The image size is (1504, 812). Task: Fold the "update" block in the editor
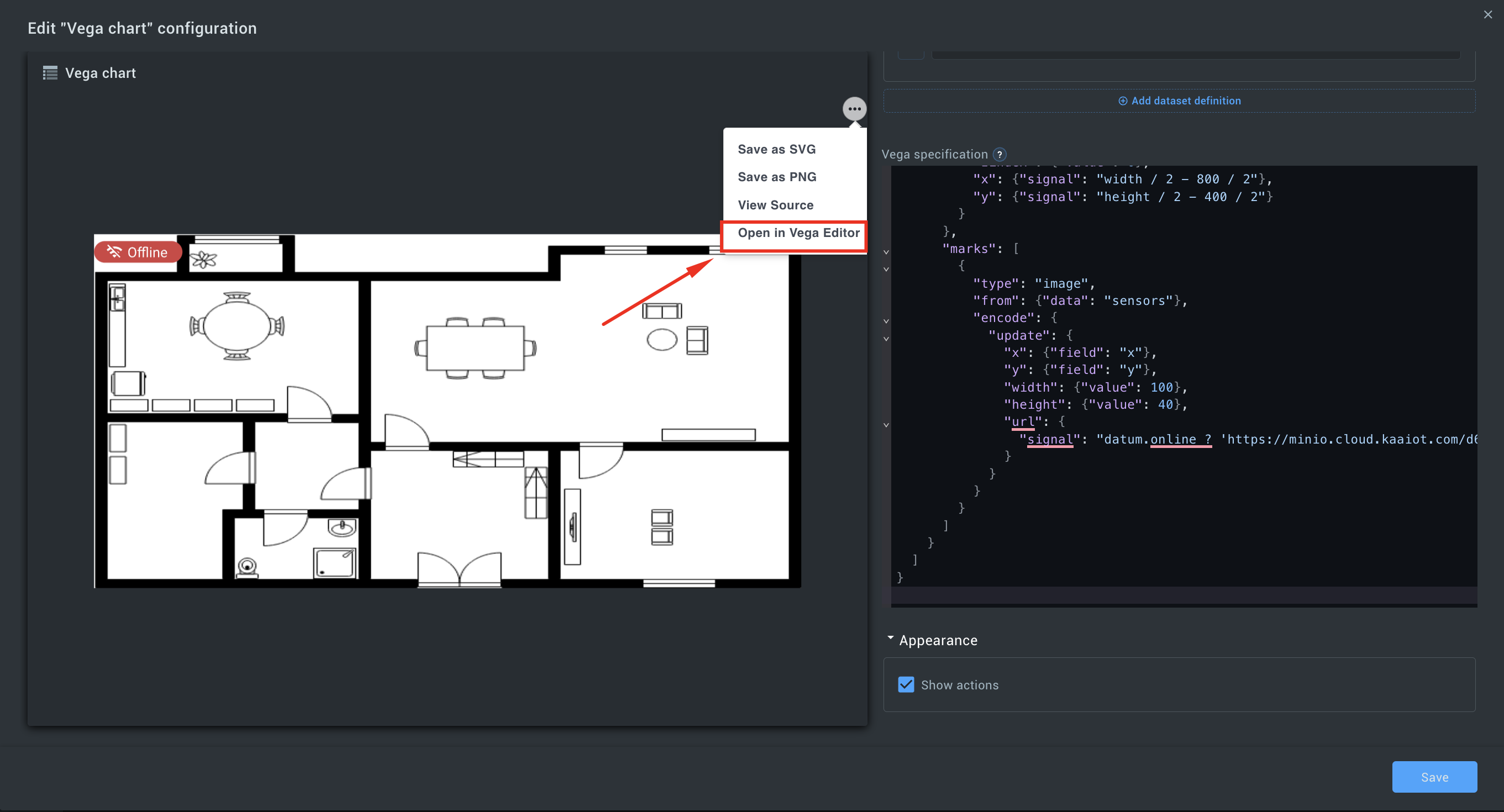point(886,339)
